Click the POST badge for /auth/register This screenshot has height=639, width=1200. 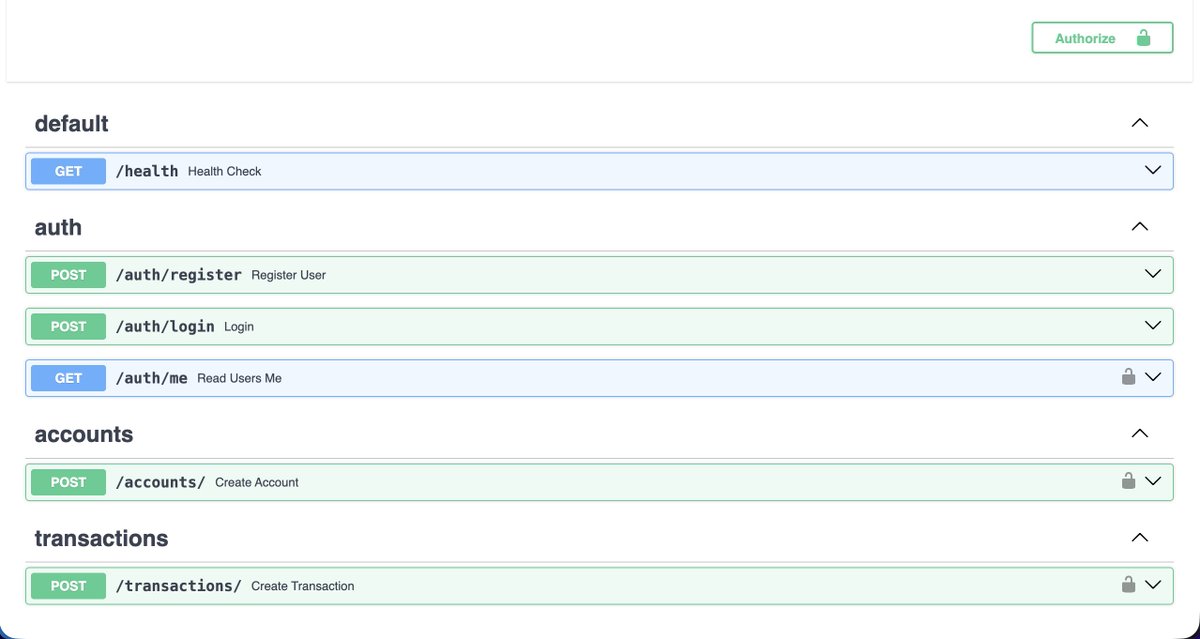click(x=68, y=275)
